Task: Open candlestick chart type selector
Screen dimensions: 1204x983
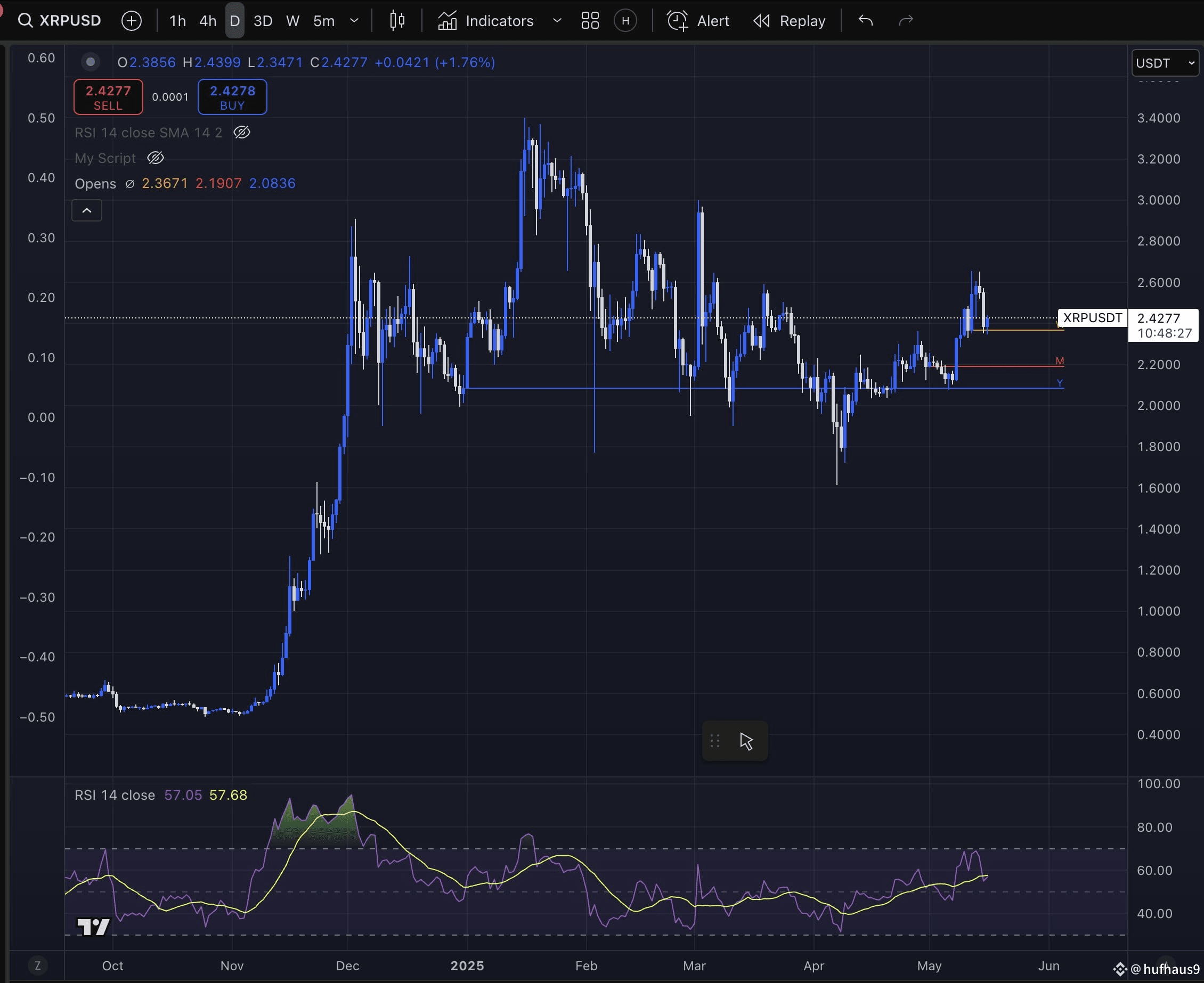Action: point(397,21)
